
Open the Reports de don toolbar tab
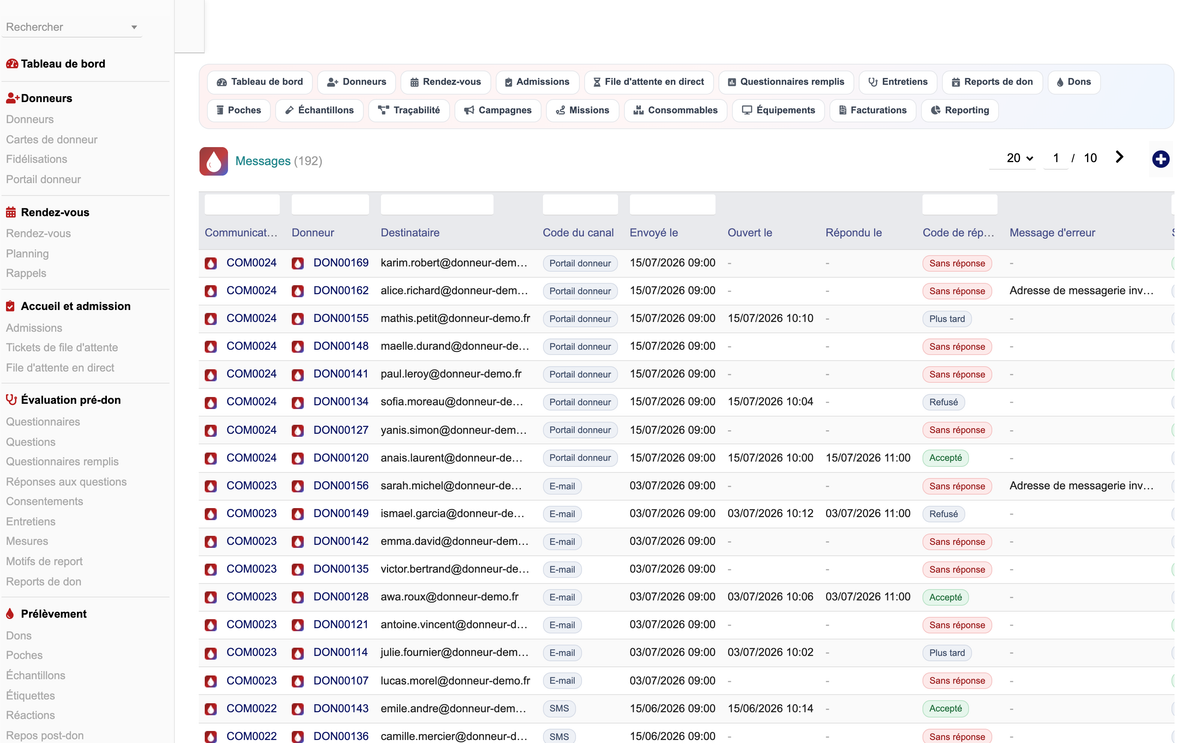pos(992,82)
